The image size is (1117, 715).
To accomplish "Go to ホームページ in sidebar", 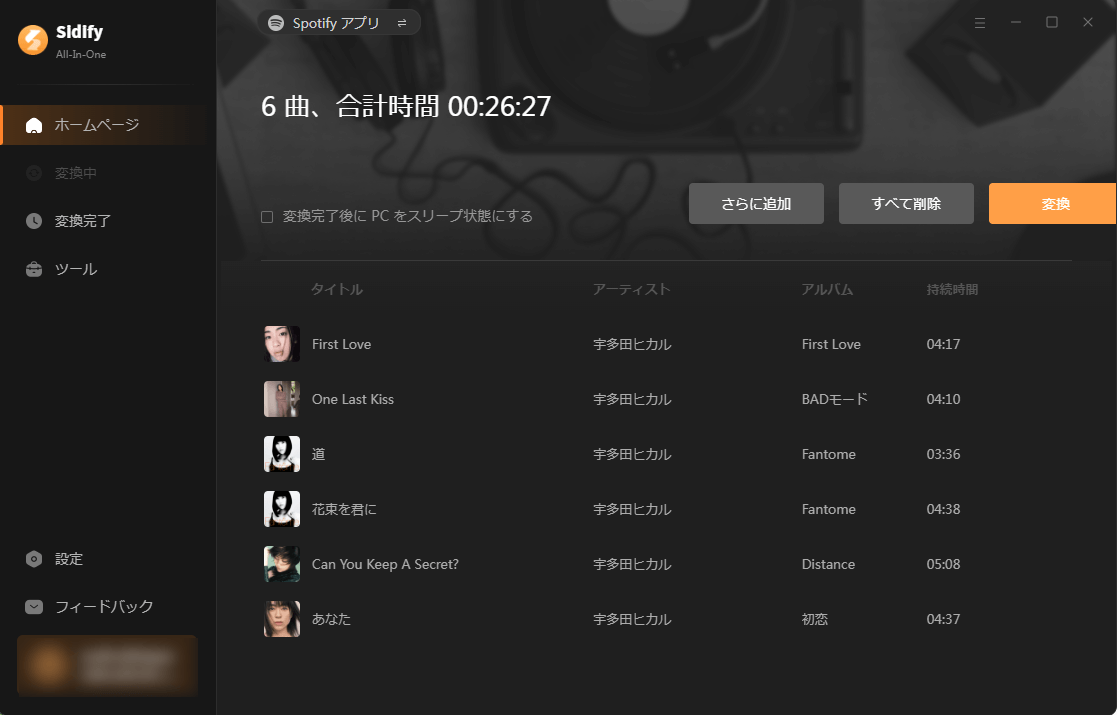I will [104, 125].
